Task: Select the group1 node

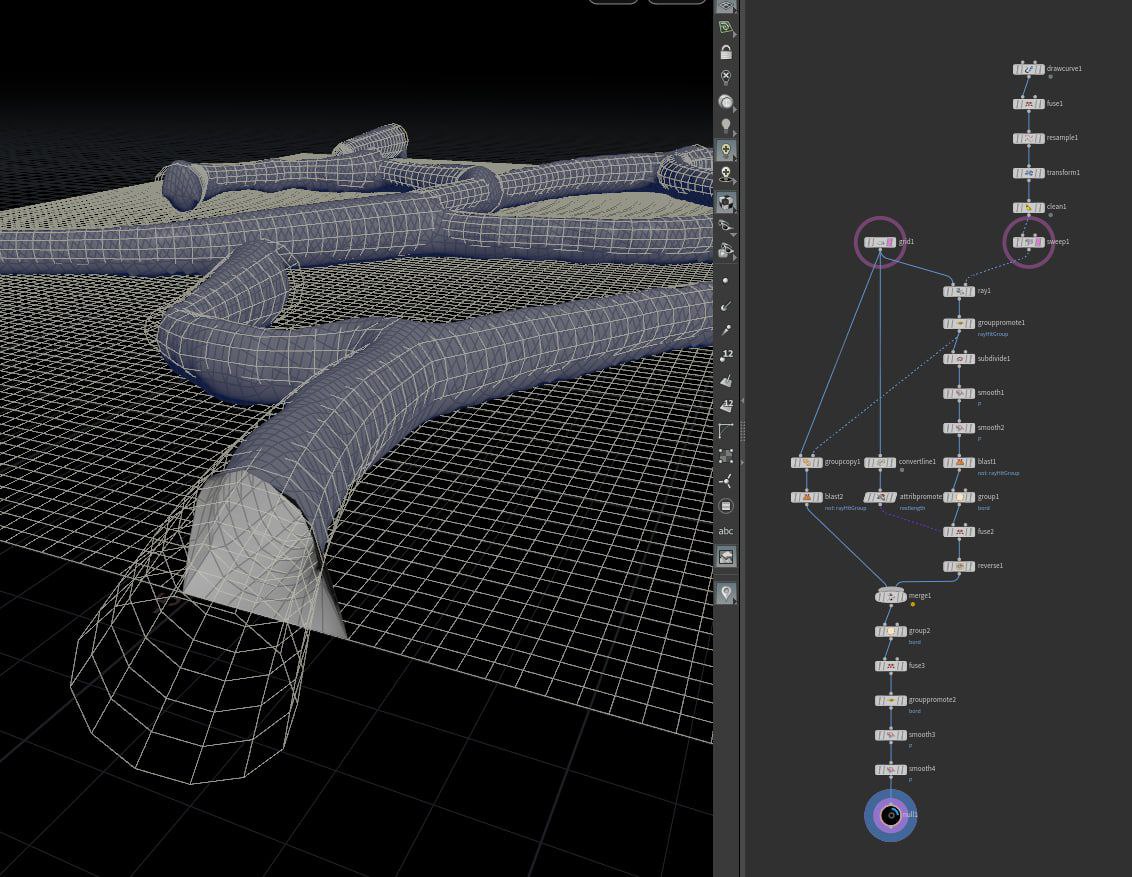Action: pyautogui.click(x=959, y=497)
